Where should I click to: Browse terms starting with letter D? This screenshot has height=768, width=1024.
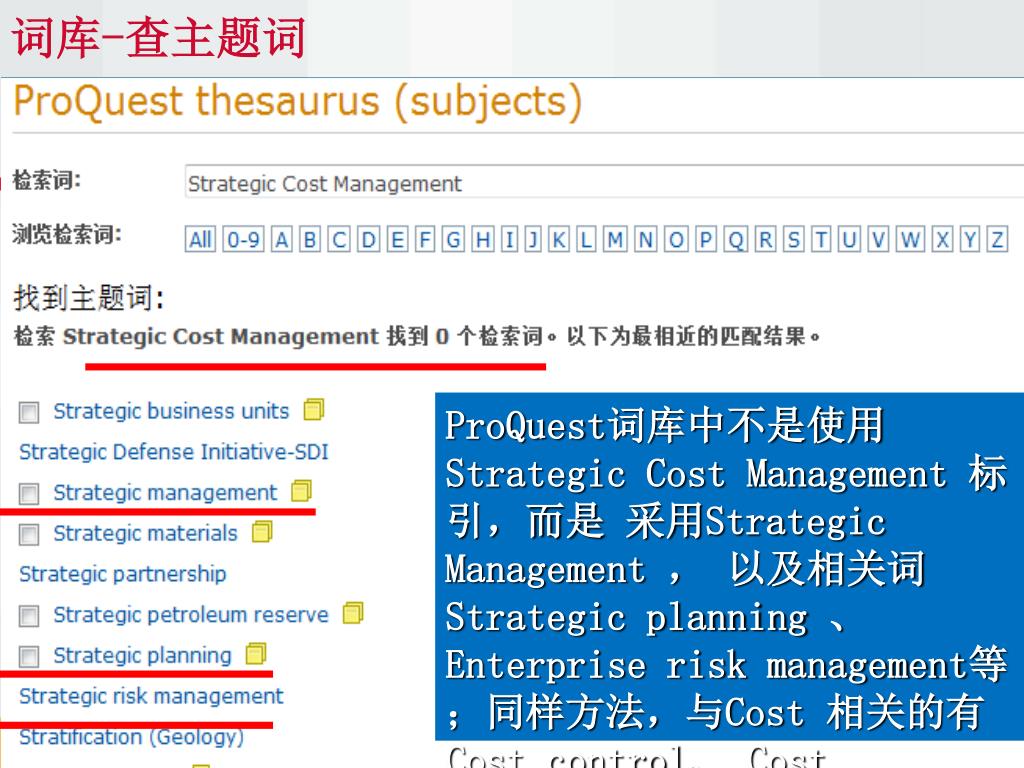point(368,240)
